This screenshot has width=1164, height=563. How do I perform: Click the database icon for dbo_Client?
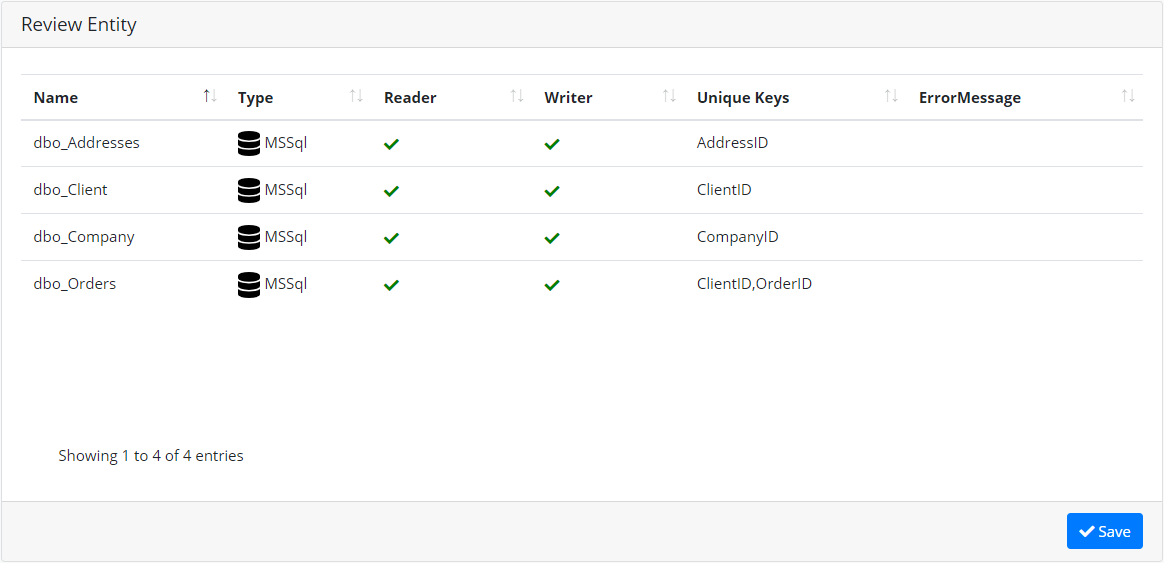point(249,190)
